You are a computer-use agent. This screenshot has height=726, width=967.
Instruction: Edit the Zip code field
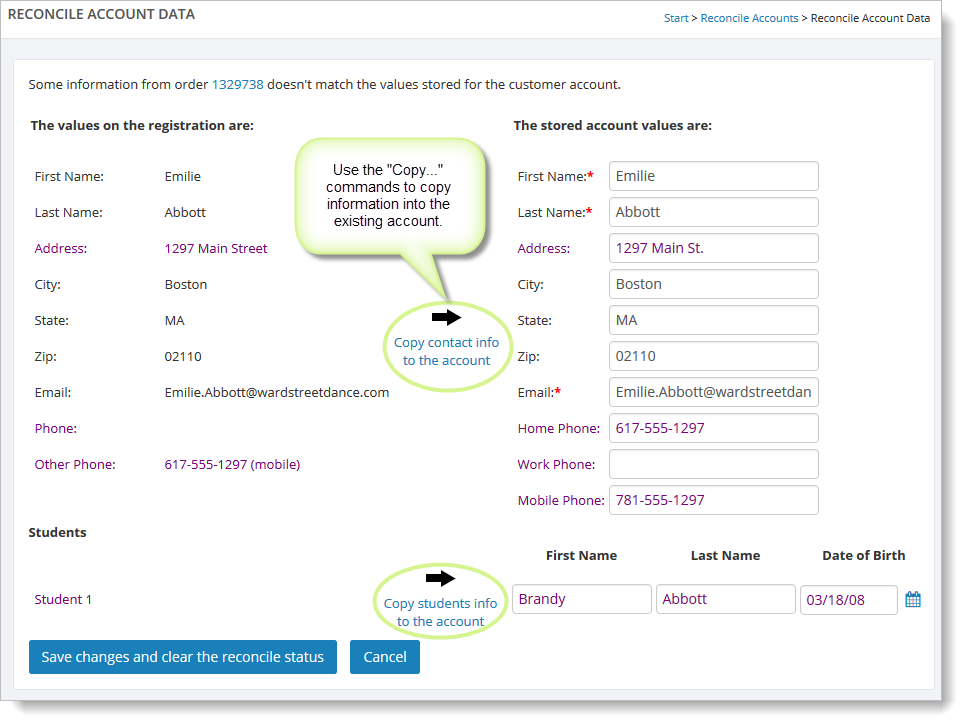713,356
